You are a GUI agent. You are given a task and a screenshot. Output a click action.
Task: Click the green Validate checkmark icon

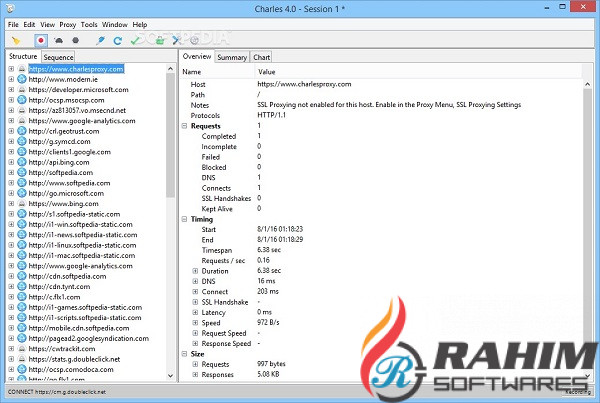(135, 40)
